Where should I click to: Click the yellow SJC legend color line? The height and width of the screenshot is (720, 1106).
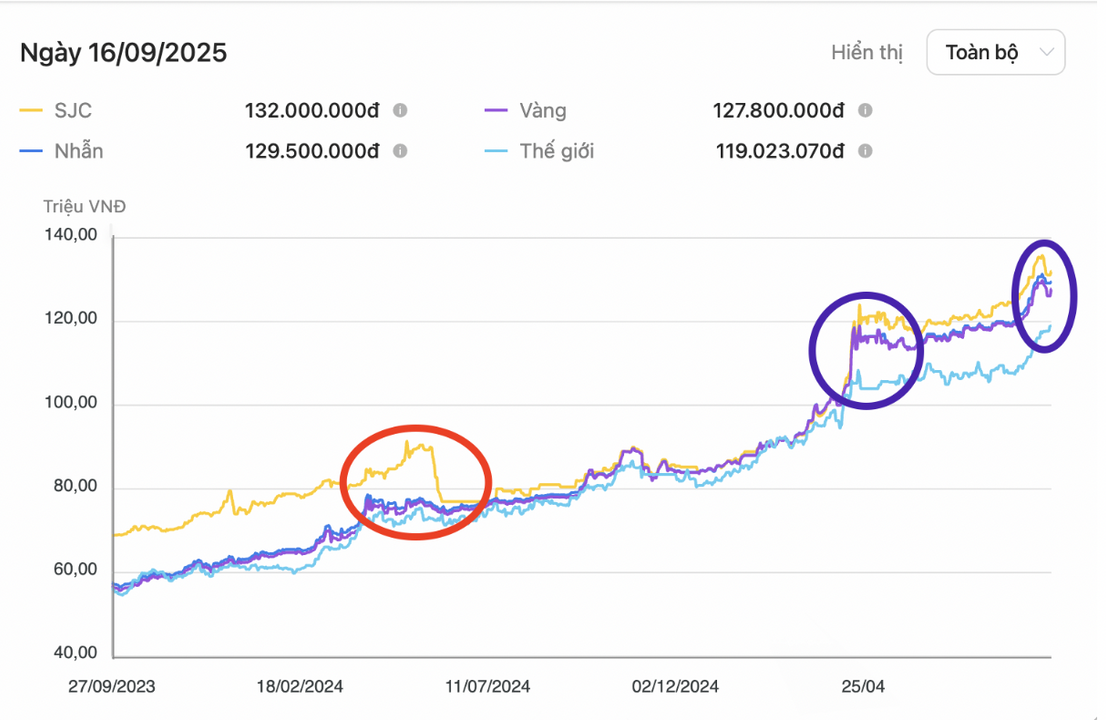click(32, 111)
